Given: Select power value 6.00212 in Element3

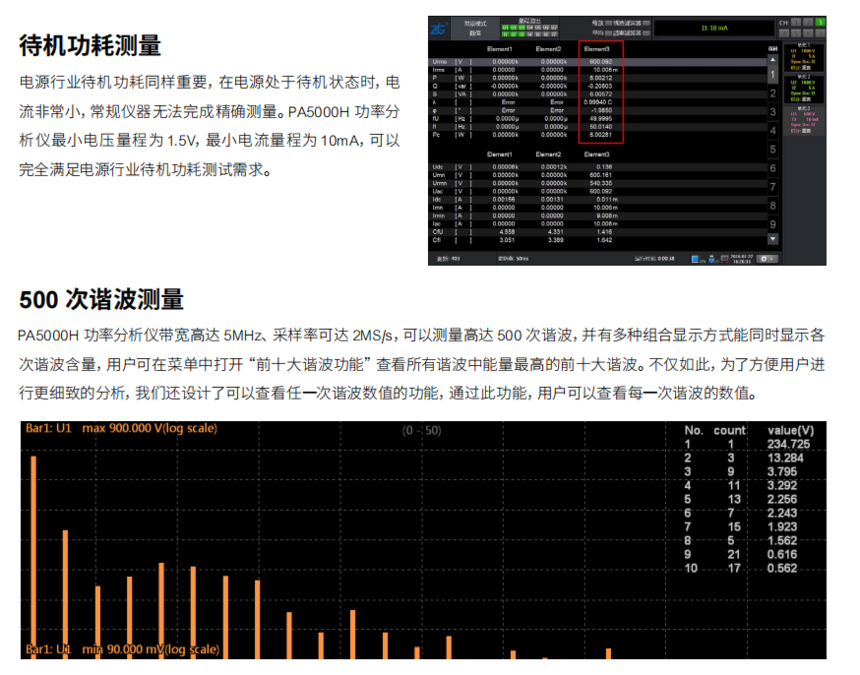Looking at the screenshot, I should coord(601,78).
